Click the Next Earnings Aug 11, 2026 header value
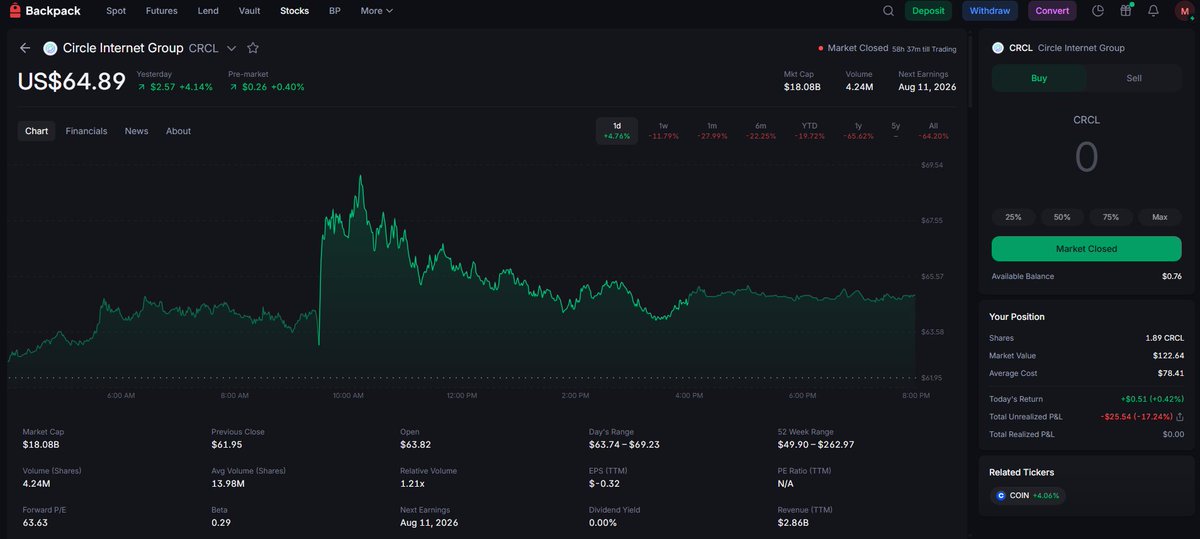 [927, 87]
